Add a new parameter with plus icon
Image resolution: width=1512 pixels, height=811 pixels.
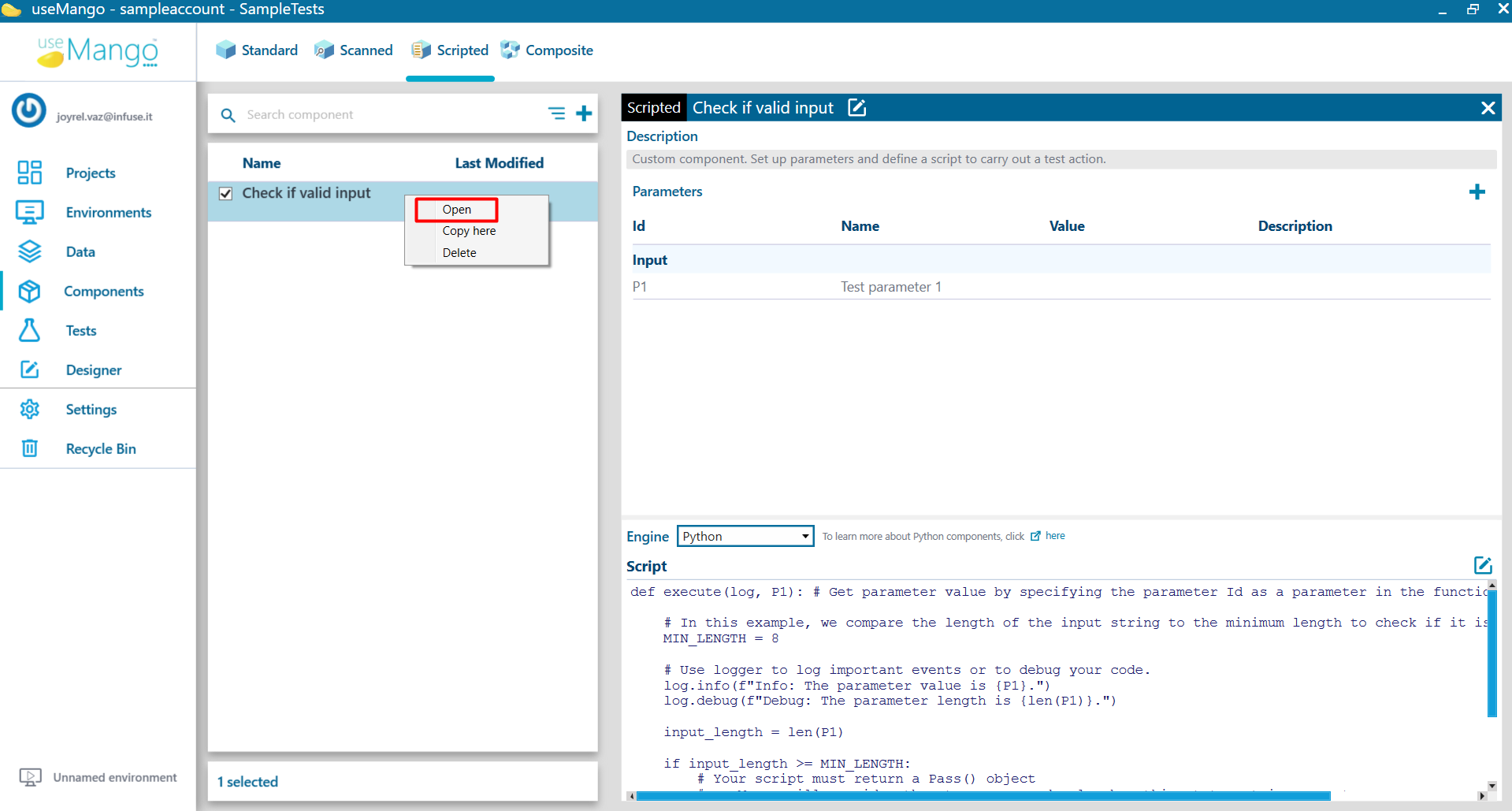1477,192
